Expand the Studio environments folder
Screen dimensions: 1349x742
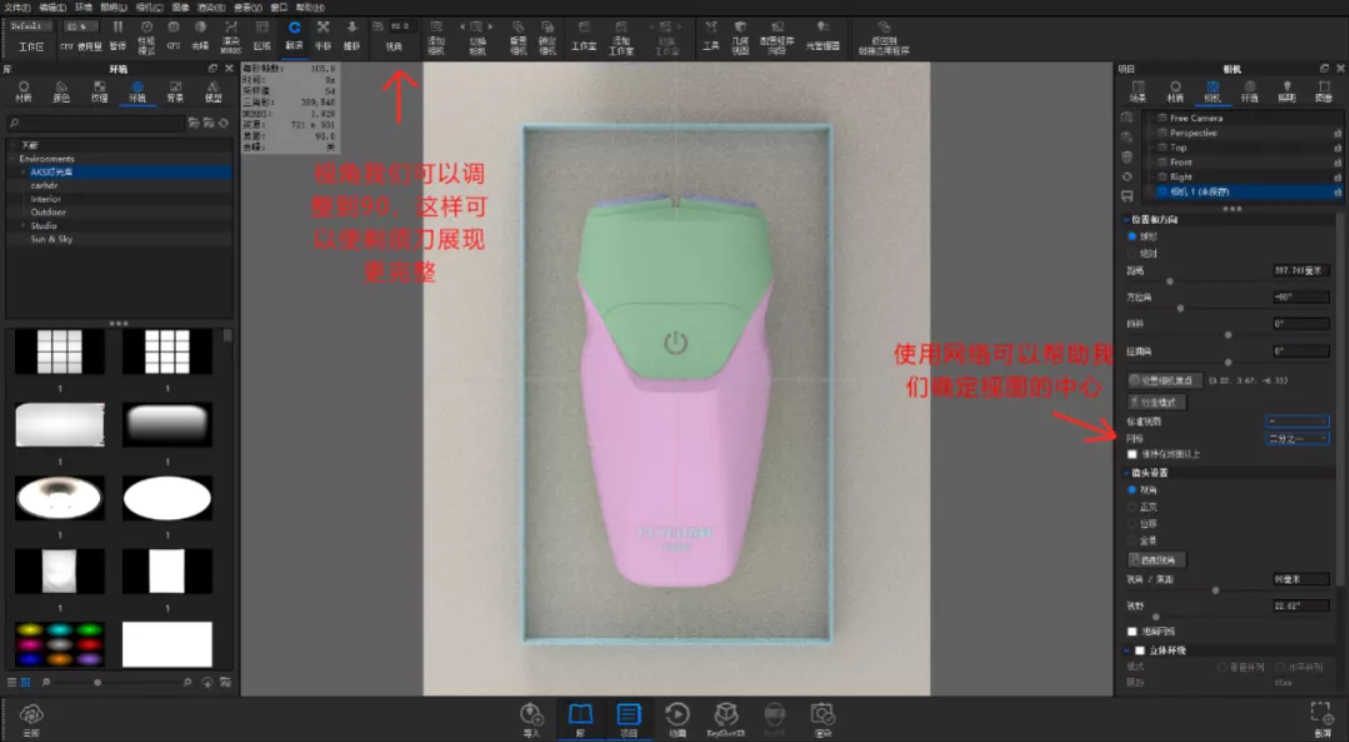click(x=24, y=226)
